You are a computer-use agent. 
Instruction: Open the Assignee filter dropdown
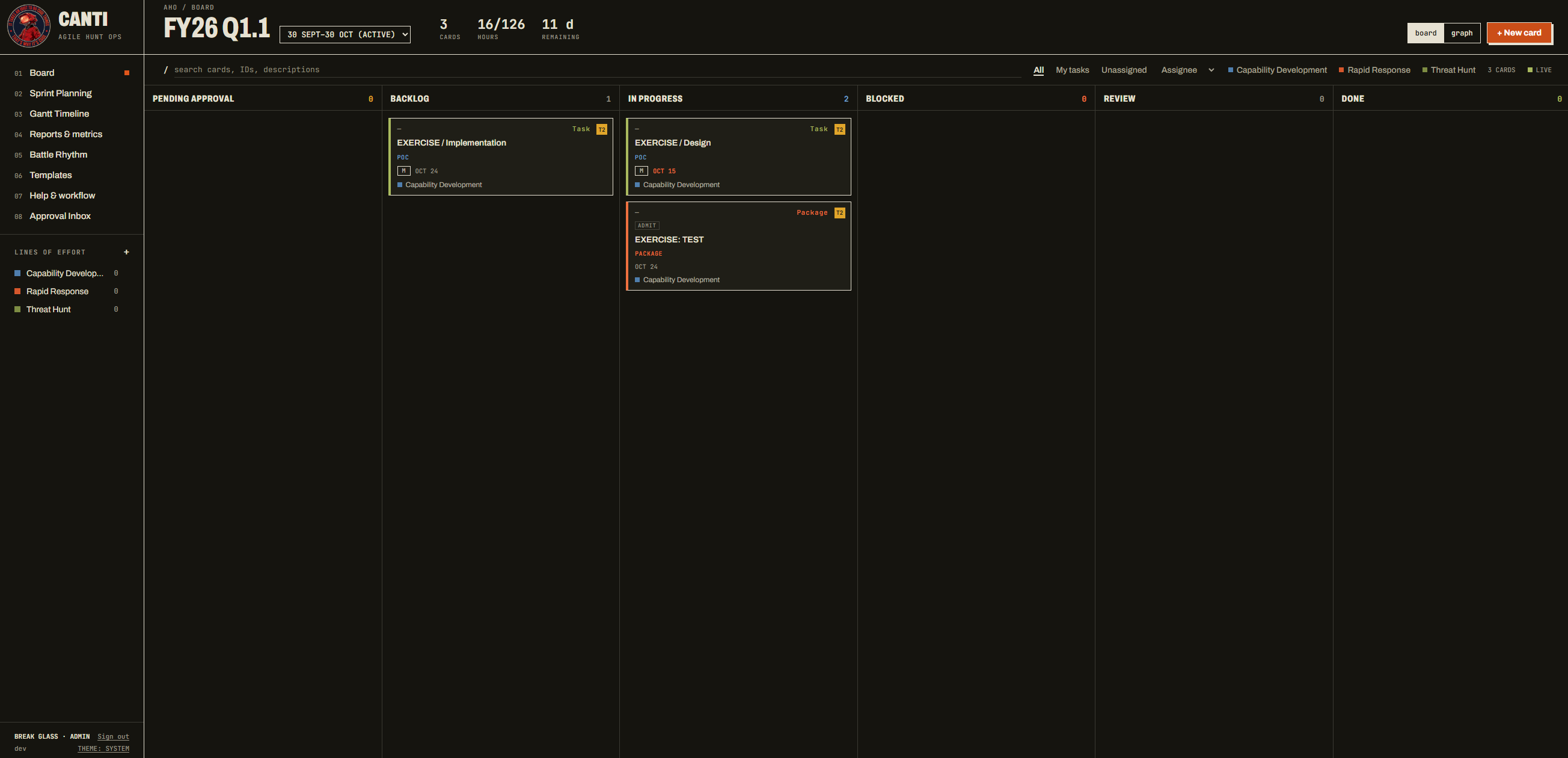[1187, 70]
